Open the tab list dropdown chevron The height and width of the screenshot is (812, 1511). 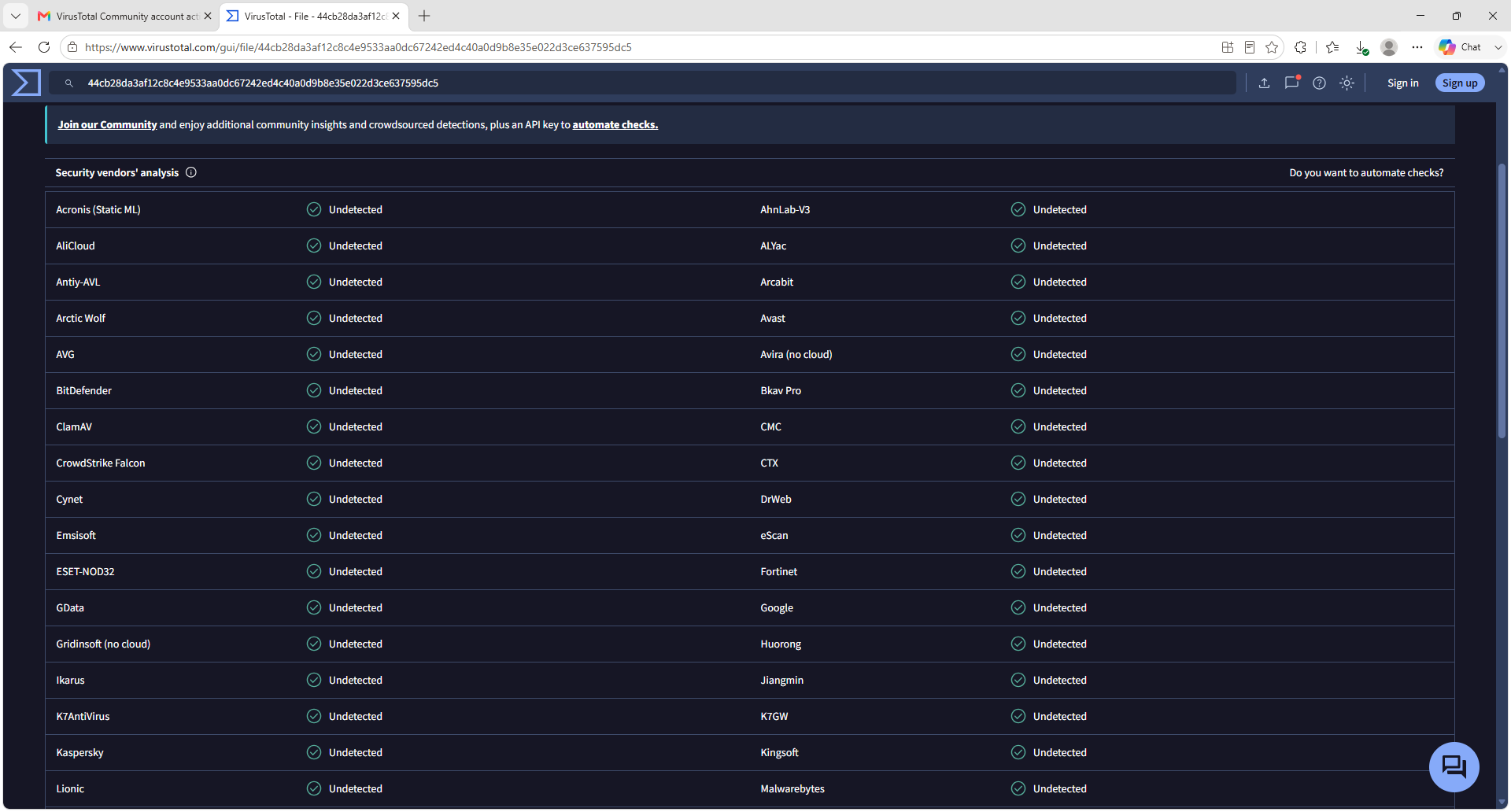(16, 16)
